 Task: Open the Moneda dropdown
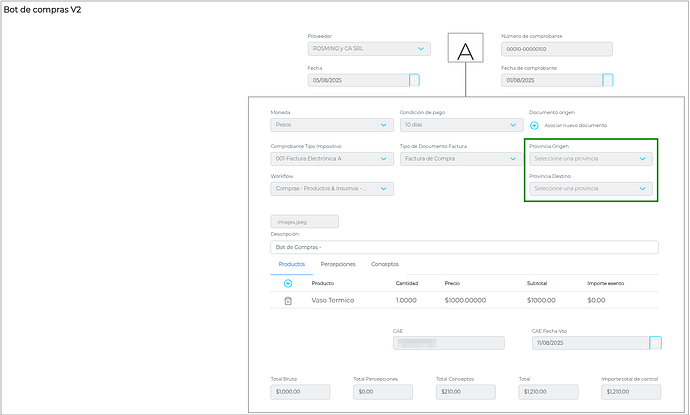click(x=384, y=126)
